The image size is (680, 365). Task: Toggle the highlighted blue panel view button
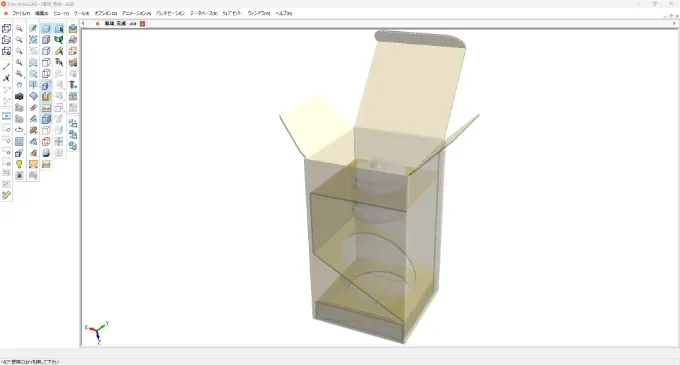click(46, 29)
